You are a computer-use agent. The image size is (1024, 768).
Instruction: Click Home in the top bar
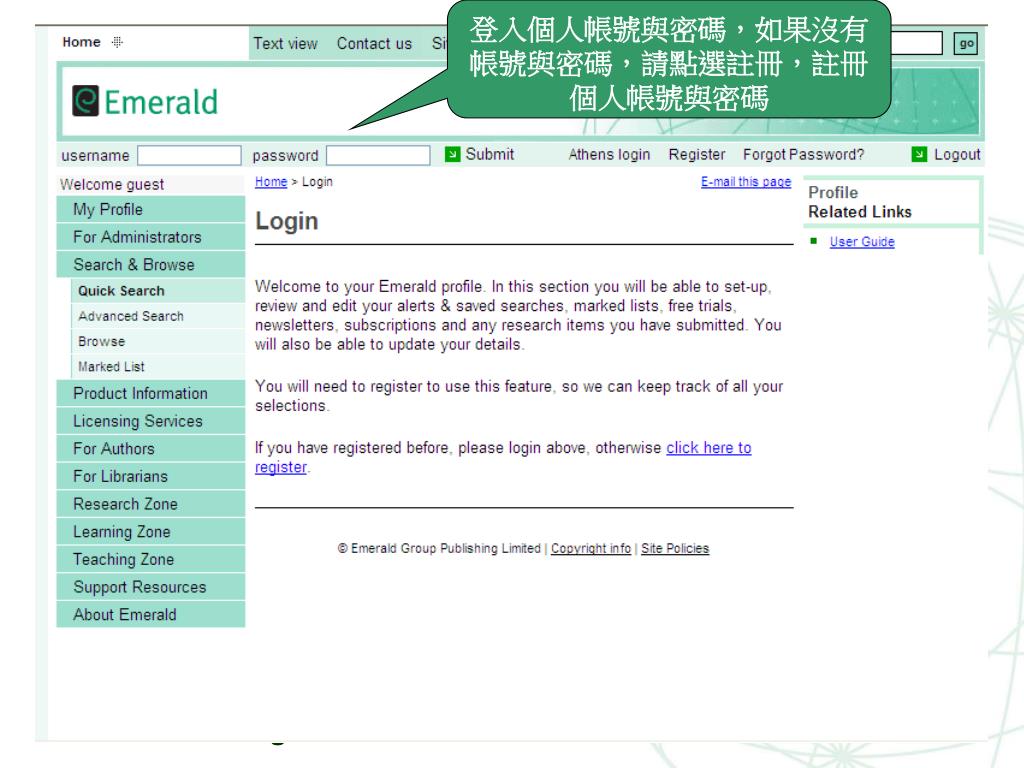(82, 42)
